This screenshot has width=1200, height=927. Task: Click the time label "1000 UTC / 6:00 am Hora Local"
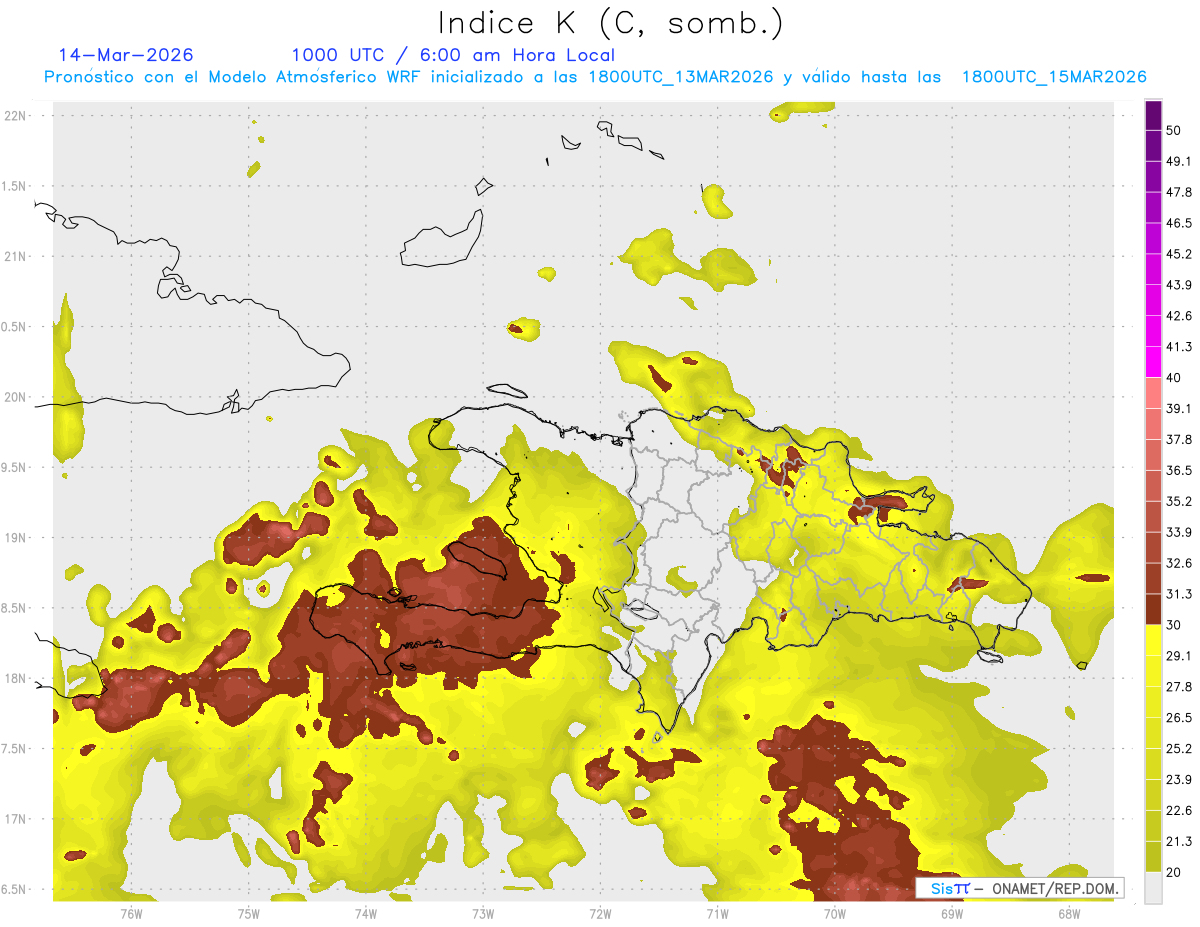(x=453, y=55)
